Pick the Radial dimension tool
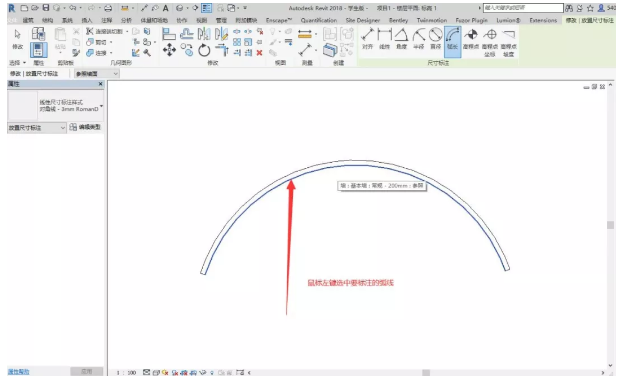This screenshot has height=387, width=623. [418, 39]
